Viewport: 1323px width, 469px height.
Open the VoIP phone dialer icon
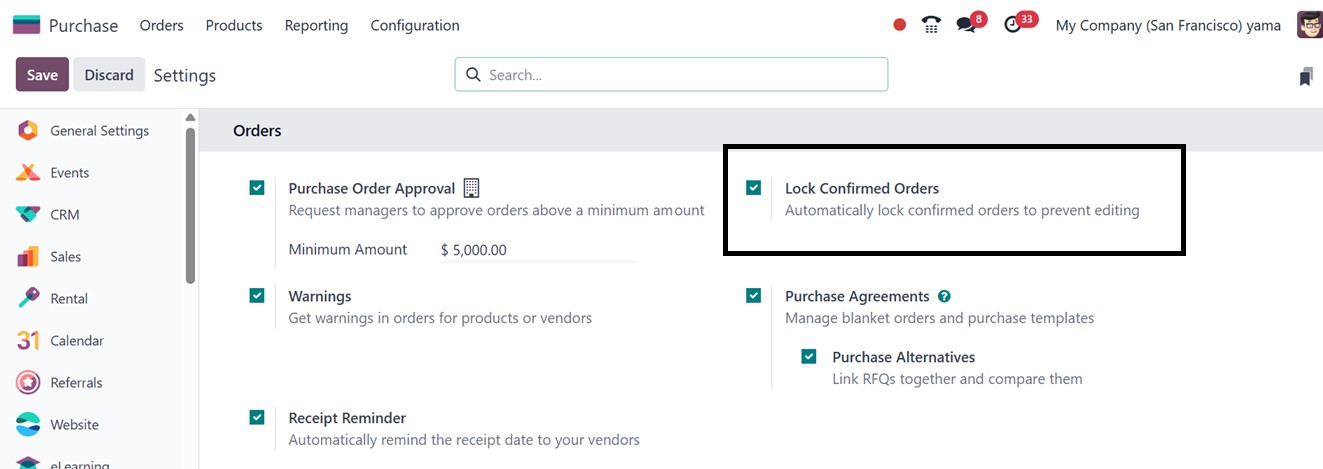pos(931,25)
